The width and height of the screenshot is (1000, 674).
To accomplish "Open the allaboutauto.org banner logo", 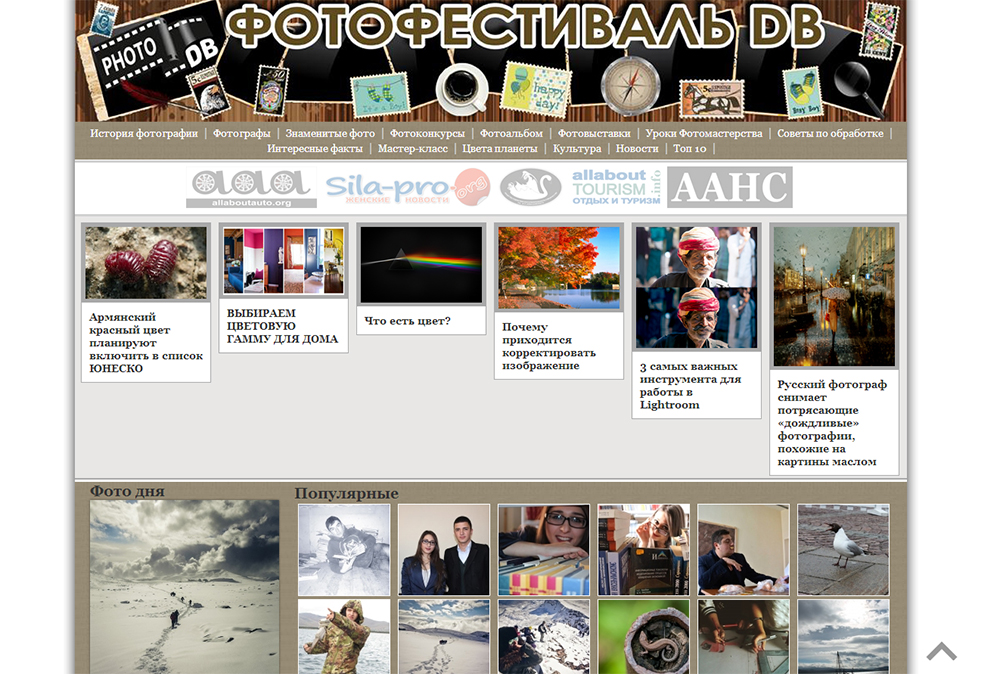I will click(251, 188).
